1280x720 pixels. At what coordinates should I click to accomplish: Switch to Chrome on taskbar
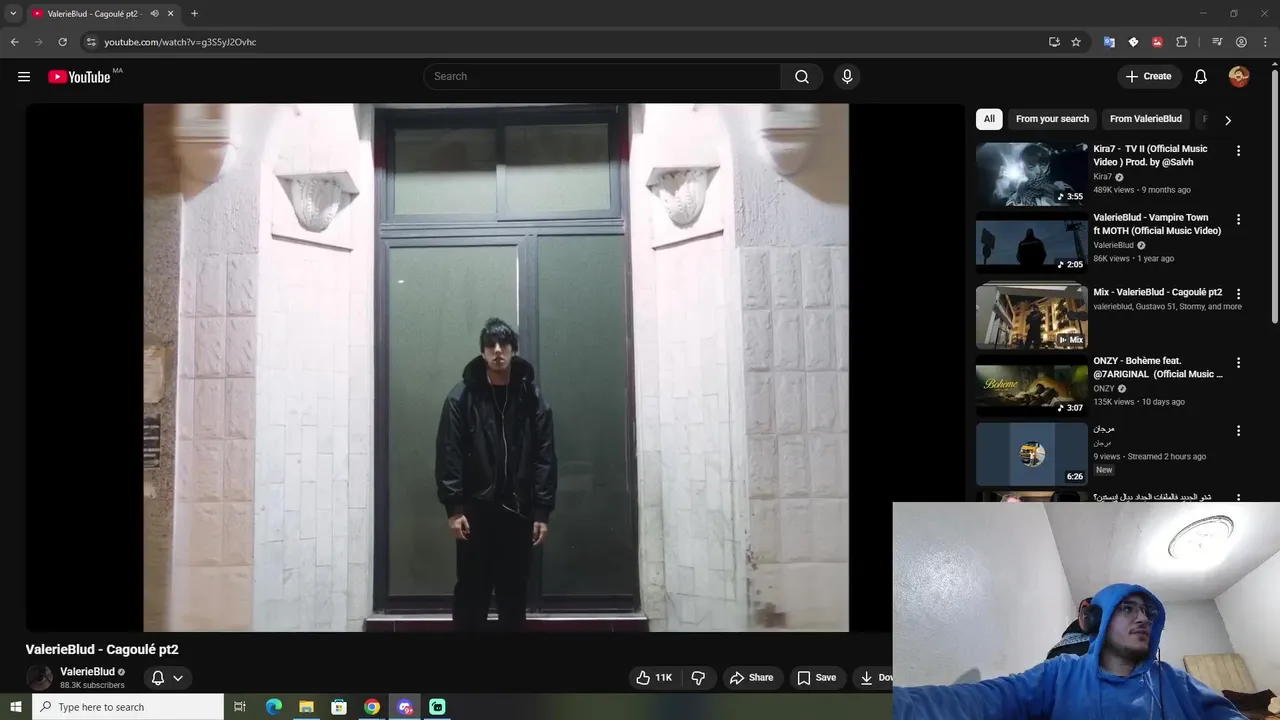(x=372, y=707)
